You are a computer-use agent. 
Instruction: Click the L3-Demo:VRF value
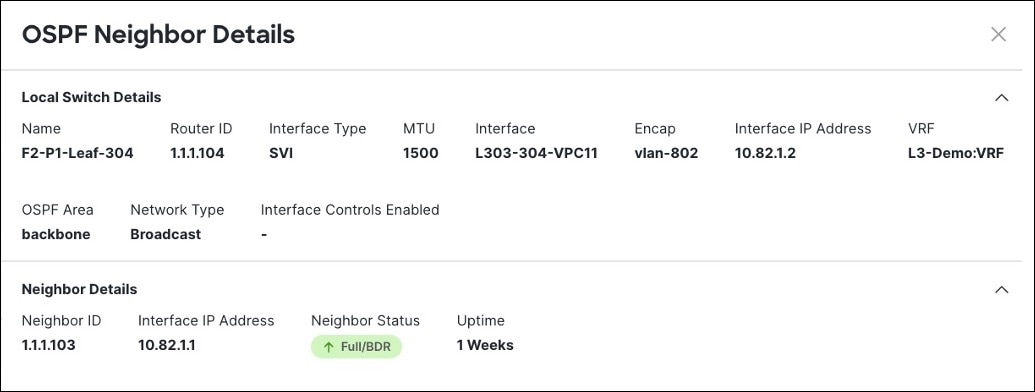[956, 154]
